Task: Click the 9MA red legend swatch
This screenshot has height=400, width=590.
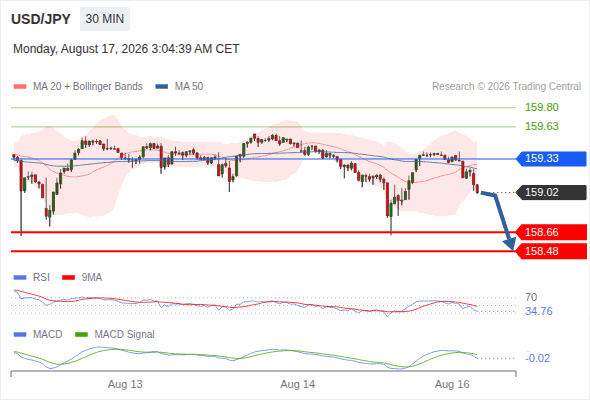Action: point(68,278)
